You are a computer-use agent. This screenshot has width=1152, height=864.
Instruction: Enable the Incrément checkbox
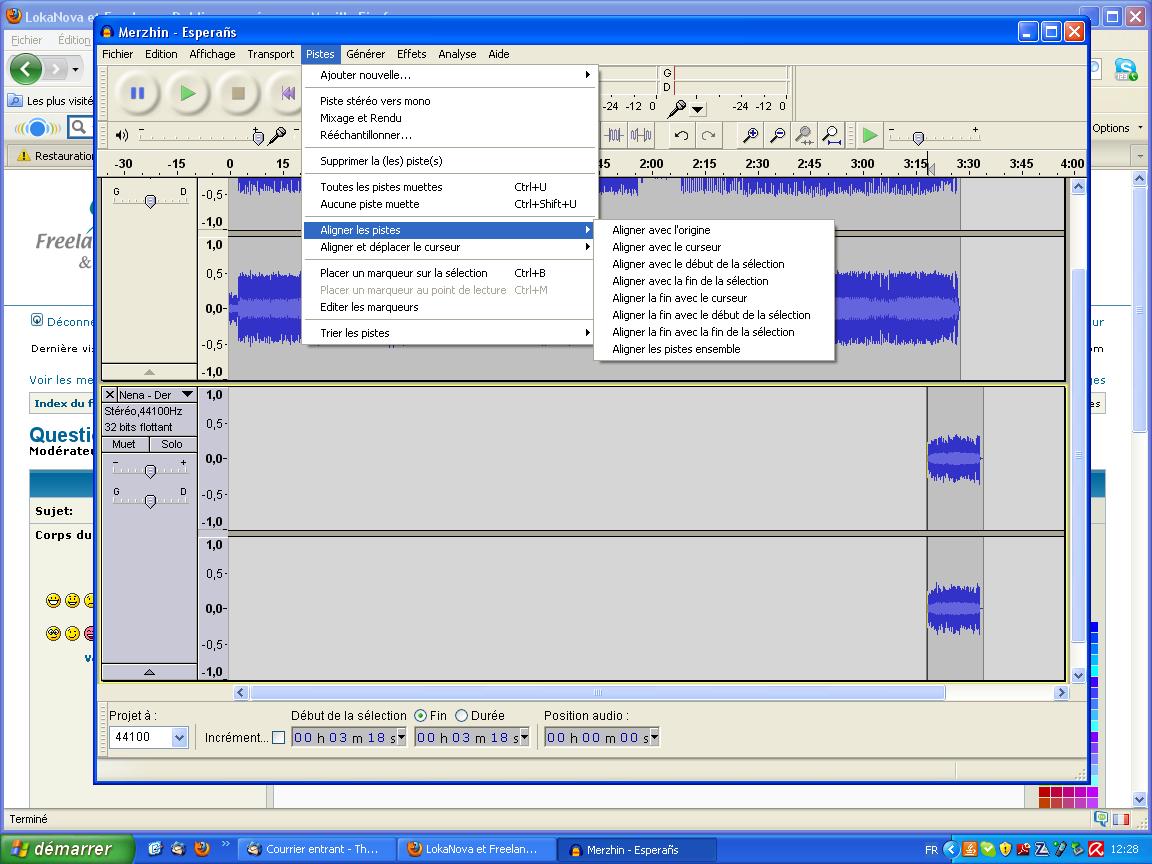tap(278, 738)
